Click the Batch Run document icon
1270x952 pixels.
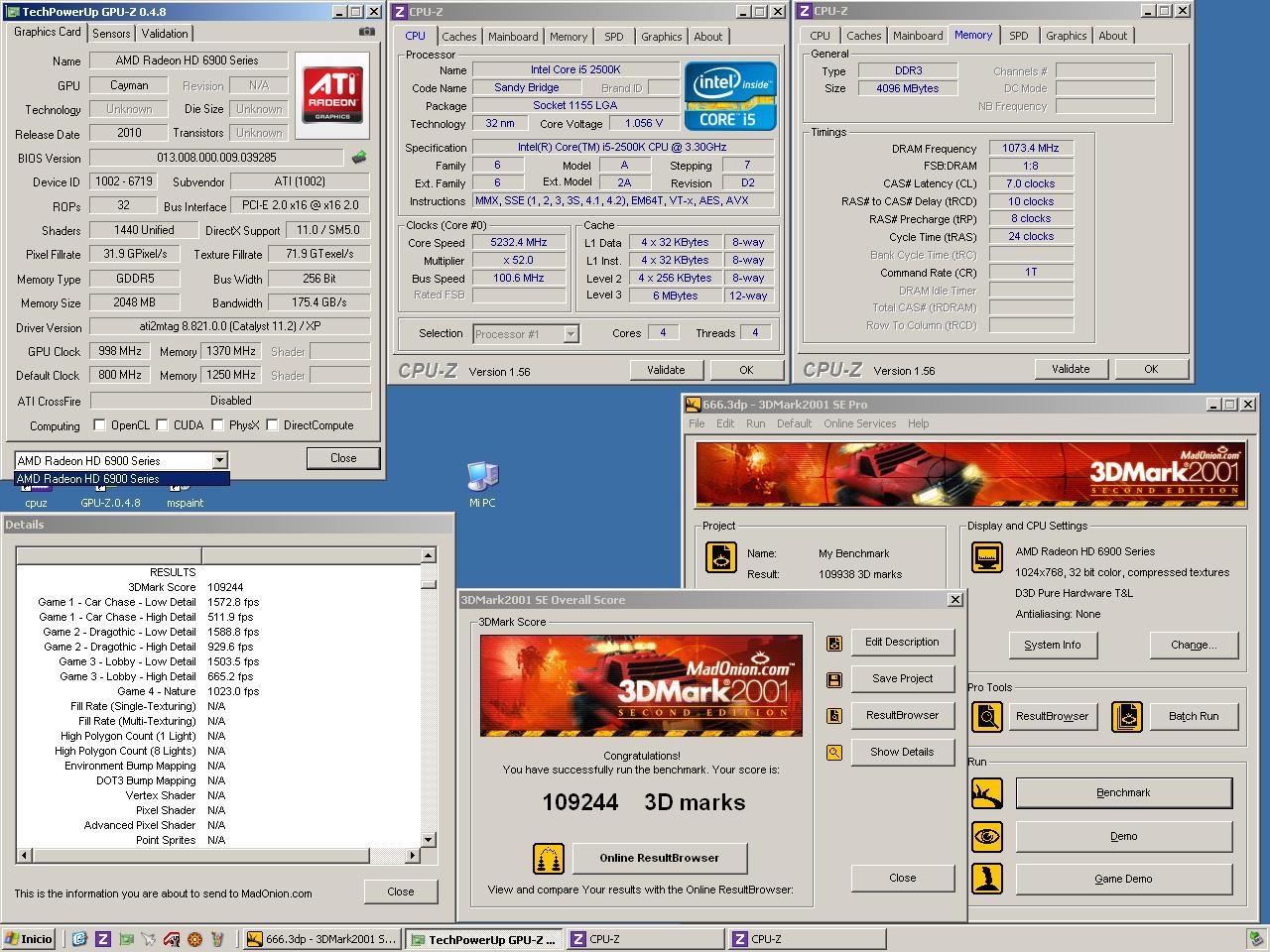(x=1127, y=716)
